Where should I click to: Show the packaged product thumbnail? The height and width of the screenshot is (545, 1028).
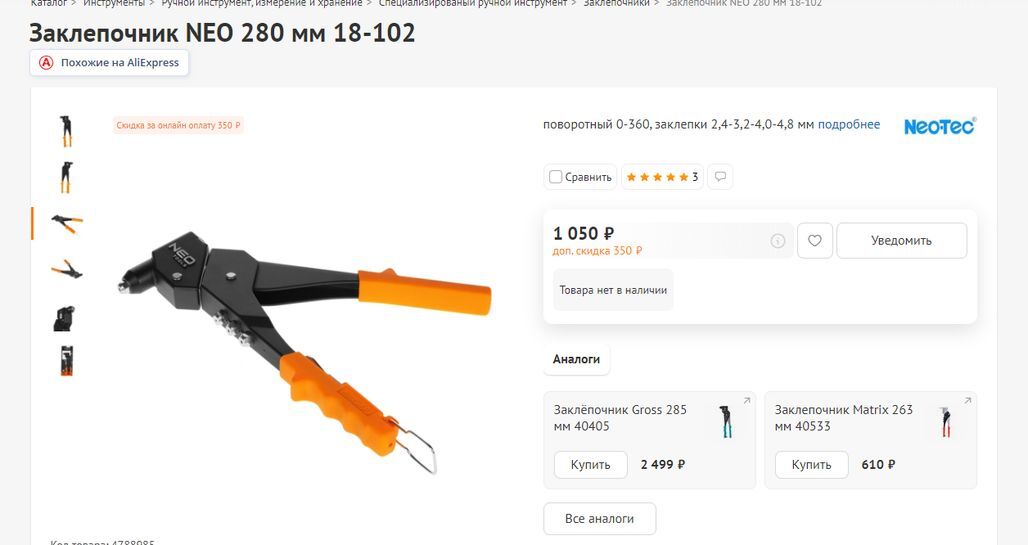coord(66,361)
